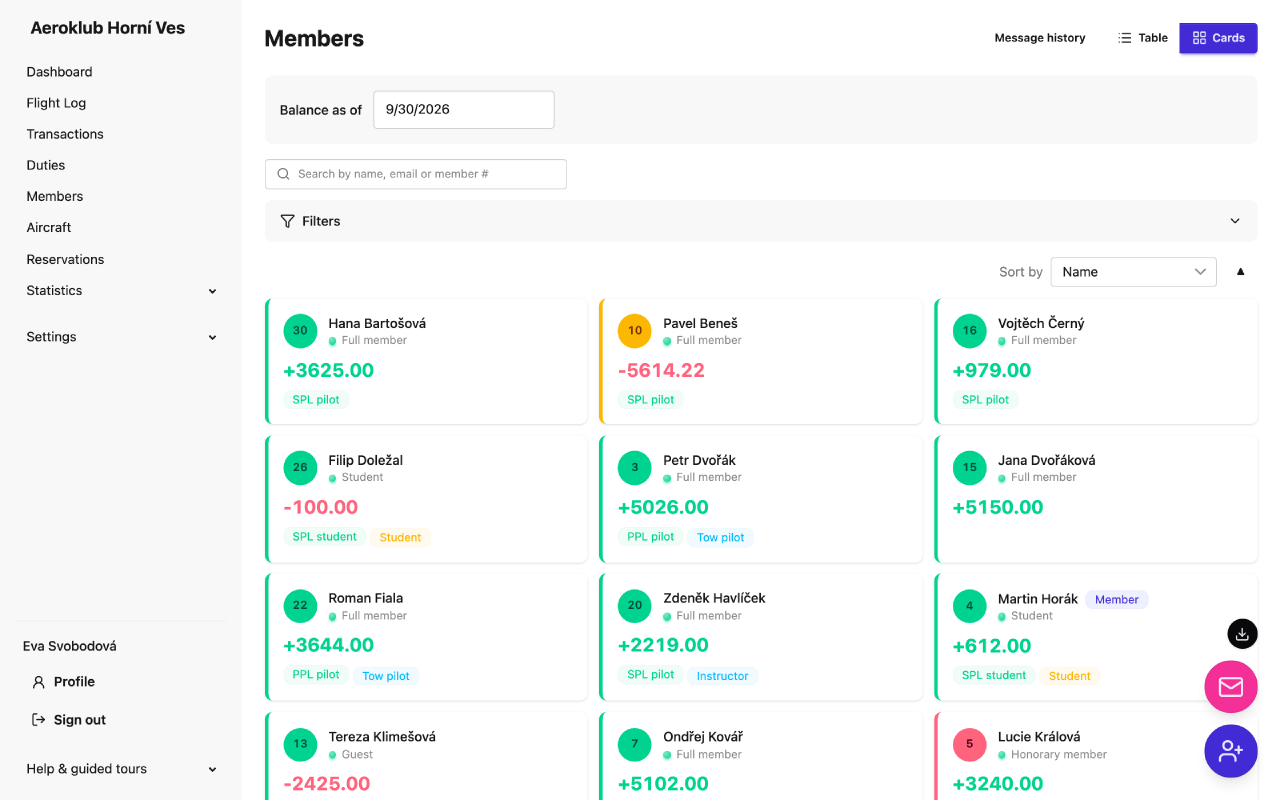
Task: Click the magnifier icon in search box
Action: [x=284, y=174]
